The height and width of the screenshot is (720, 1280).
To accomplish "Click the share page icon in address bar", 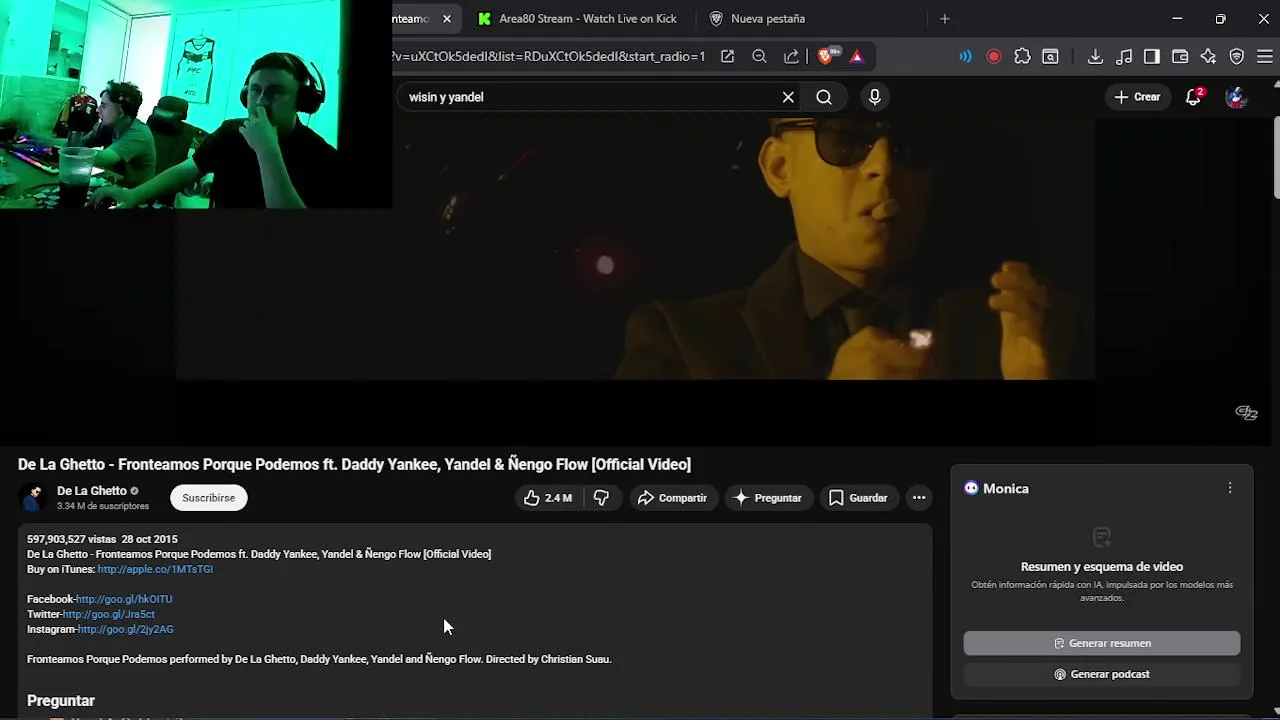I will pos(791,57).
